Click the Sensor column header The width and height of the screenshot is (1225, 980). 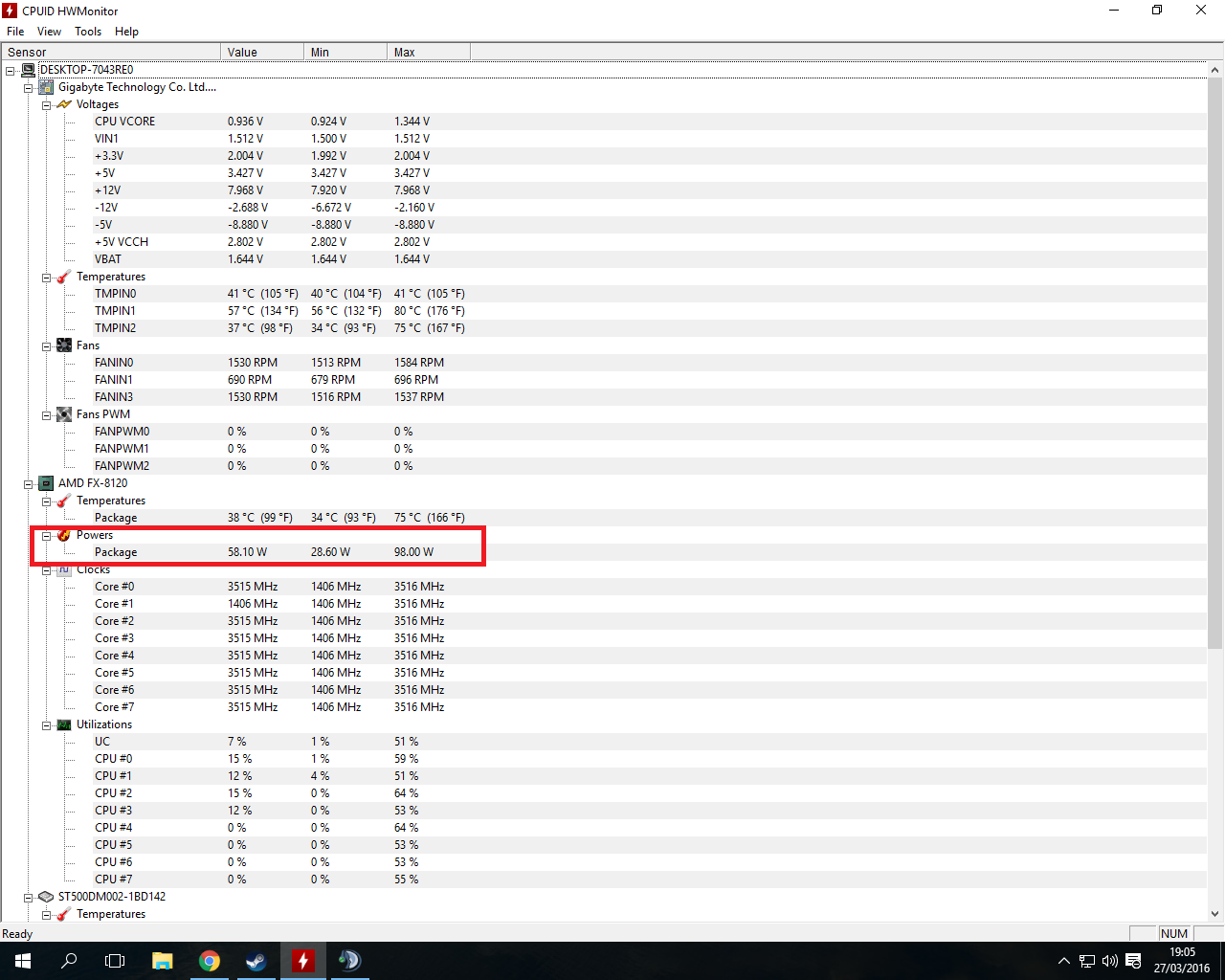tap(111, 52)
